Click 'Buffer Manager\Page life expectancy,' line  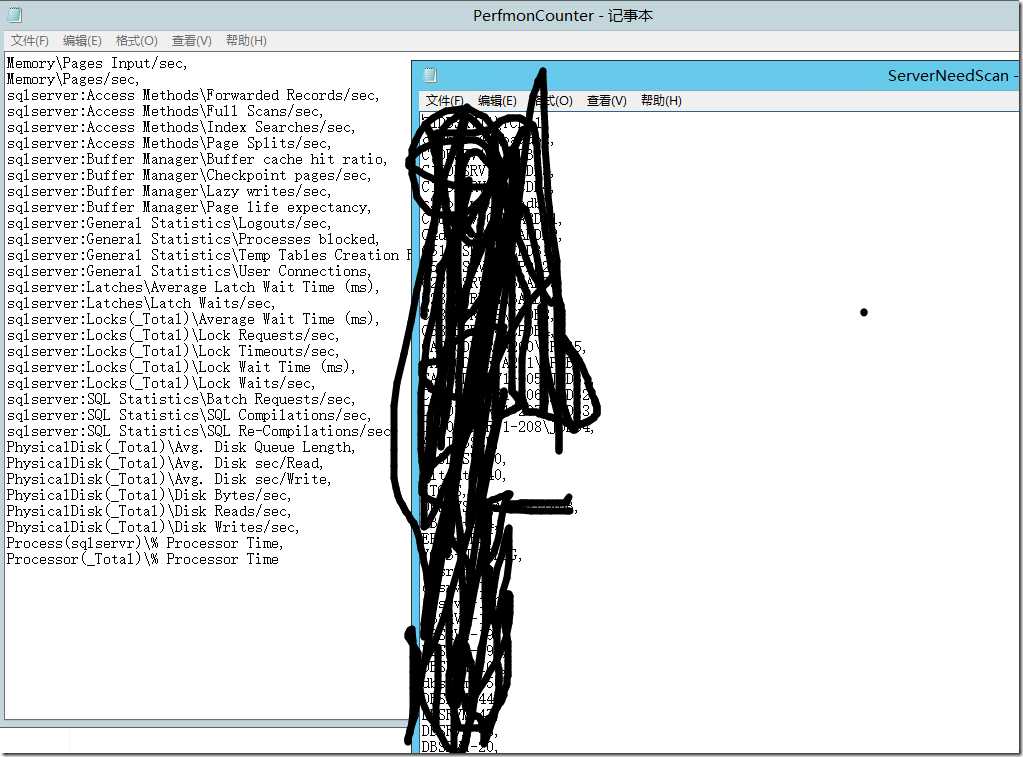pos(189,208)
